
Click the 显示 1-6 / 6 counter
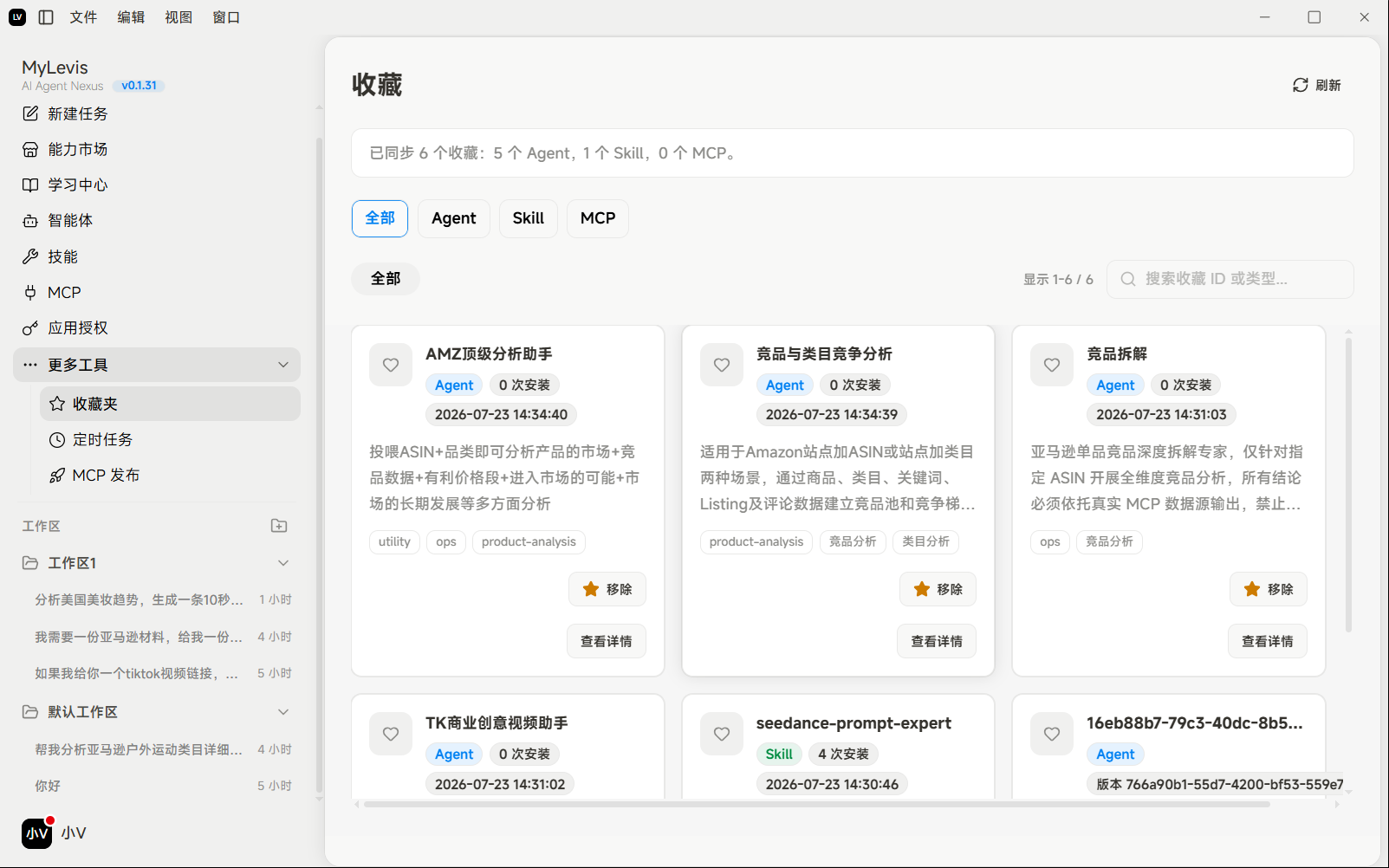click(x=1058, y=279)
